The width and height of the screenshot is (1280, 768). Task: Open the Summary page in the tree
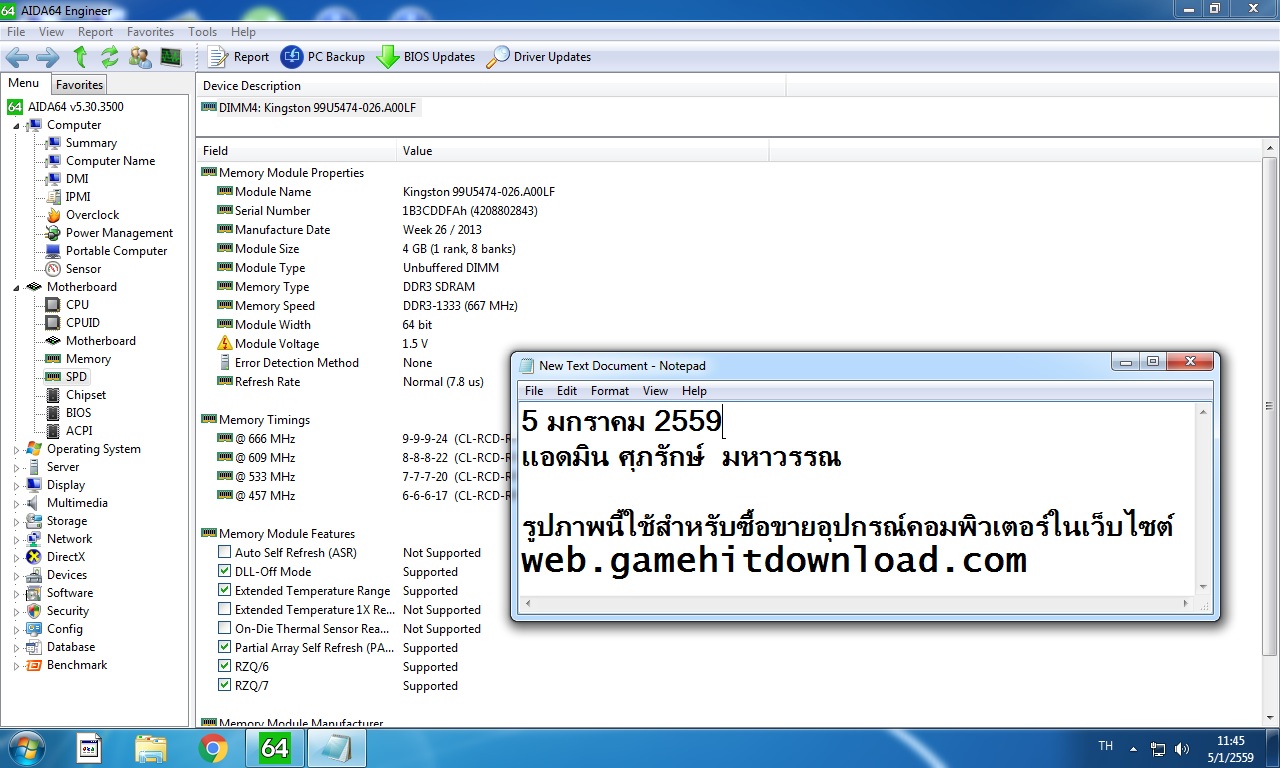(91, 143)
